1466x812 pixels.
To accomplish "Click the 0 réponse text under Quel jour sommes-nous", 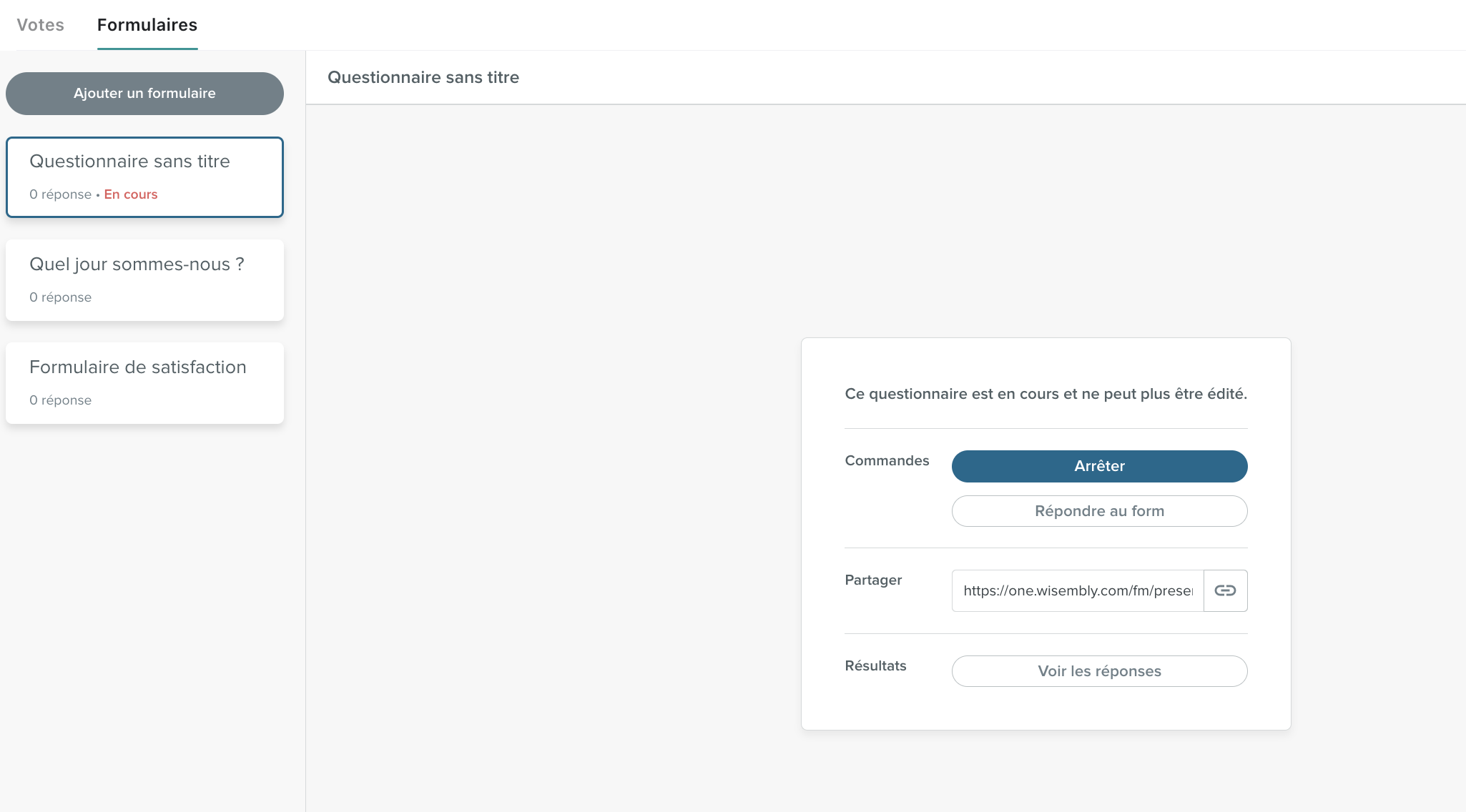I will [x=61, y=297].
